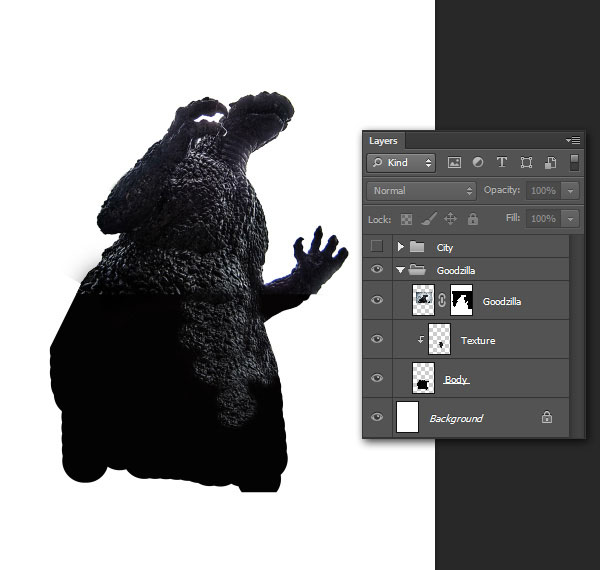Click the Fill label
Image resolution: width=600 pixels, height=570 pixels.
coord(513,218)
